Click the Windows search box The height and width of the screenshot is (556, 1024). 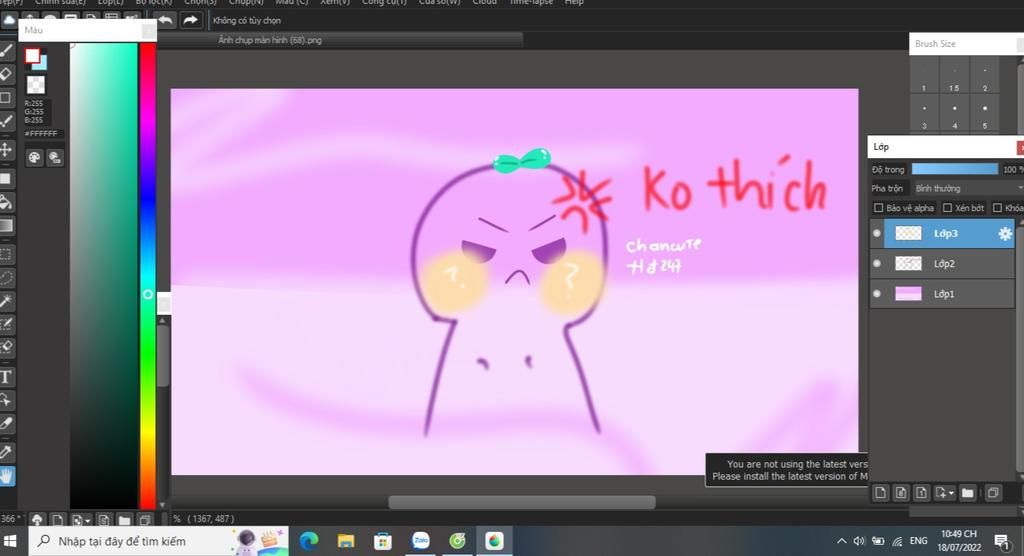[x=159, y=541]
